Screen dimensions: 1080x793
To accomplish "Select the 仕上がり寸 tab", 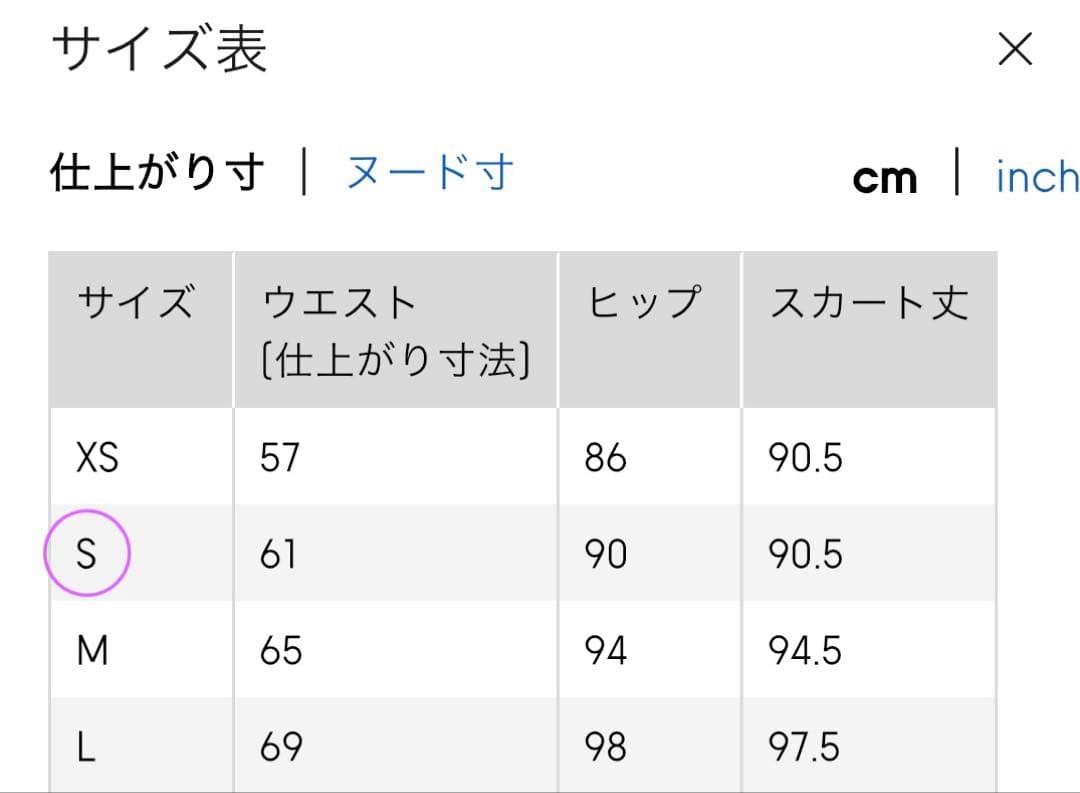I will pyautogui.click(x=157, y=173).
